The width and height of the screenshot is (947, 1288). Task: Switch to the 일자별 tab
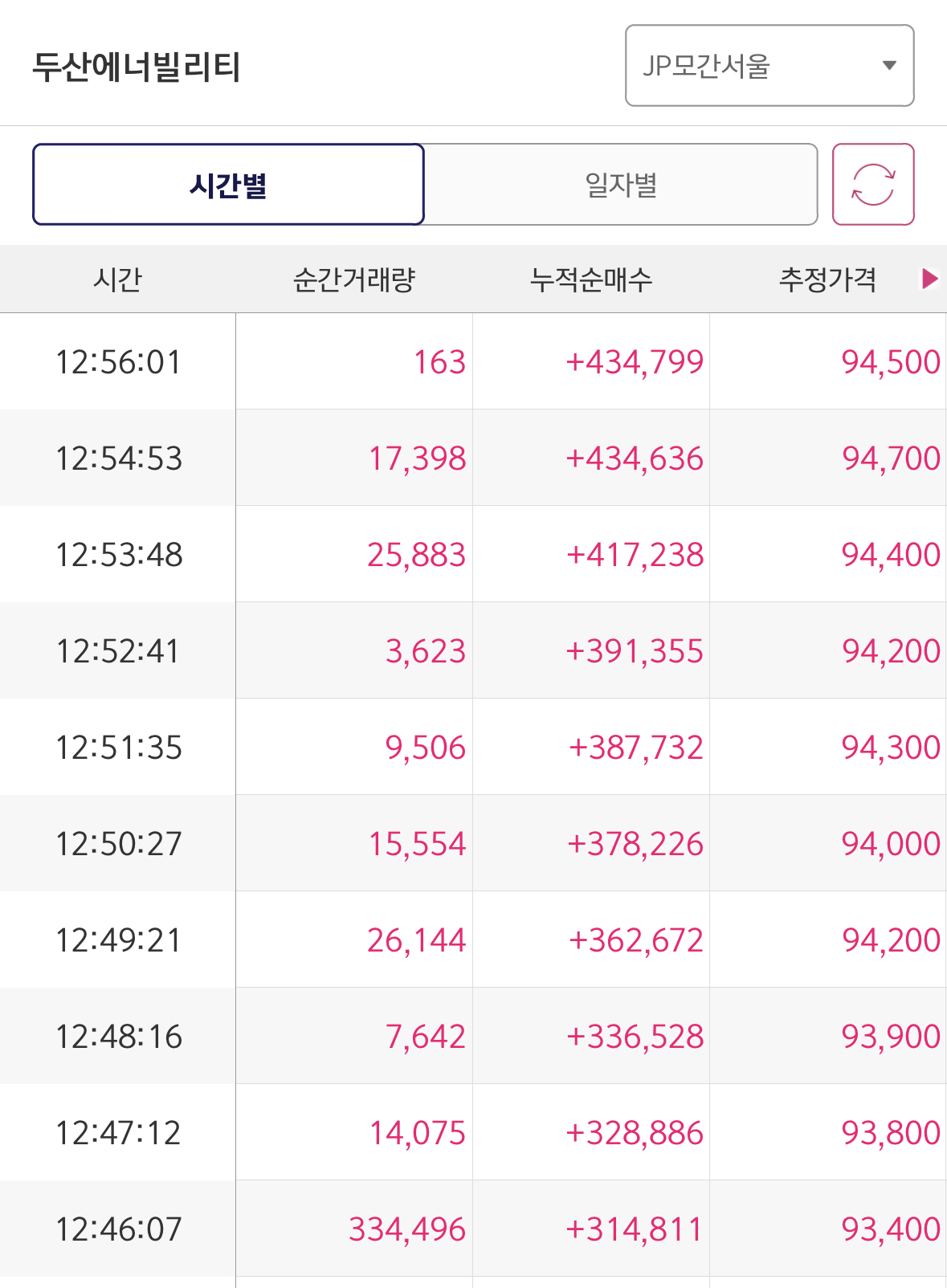coord(620,185)
